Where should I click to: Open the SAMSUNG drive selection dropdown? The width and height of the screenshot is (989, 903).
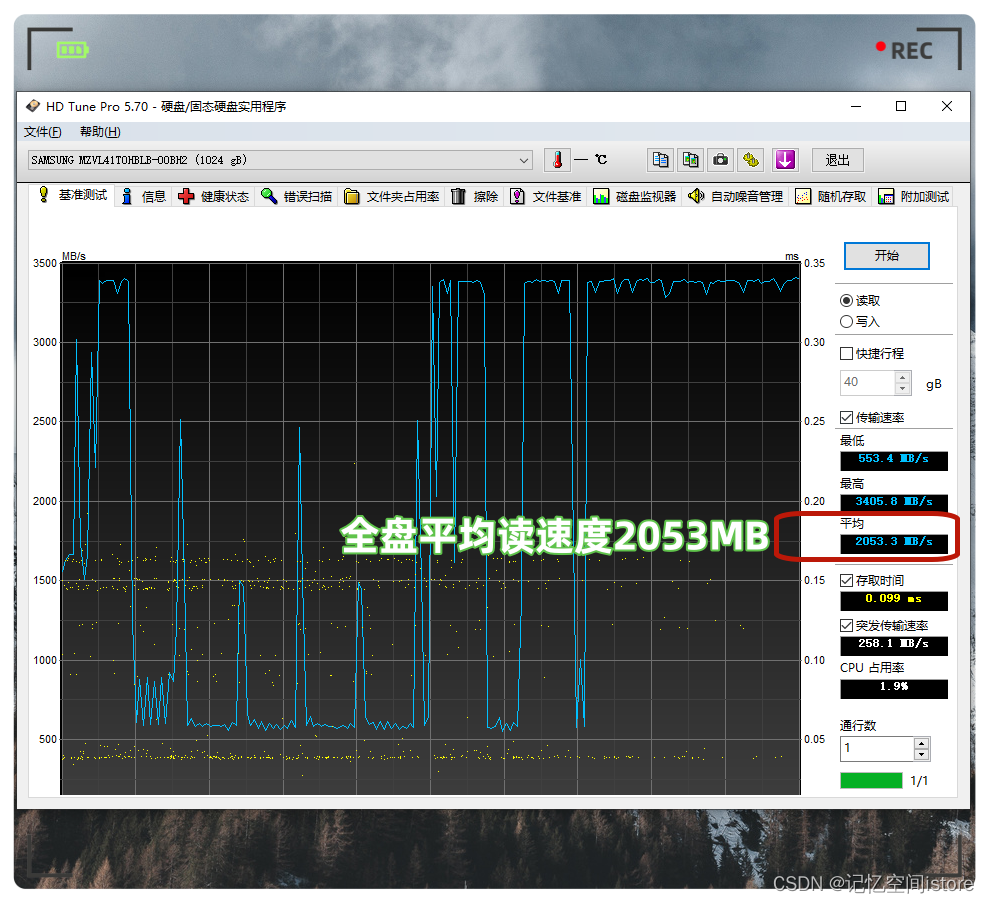[x=280, y=160]
